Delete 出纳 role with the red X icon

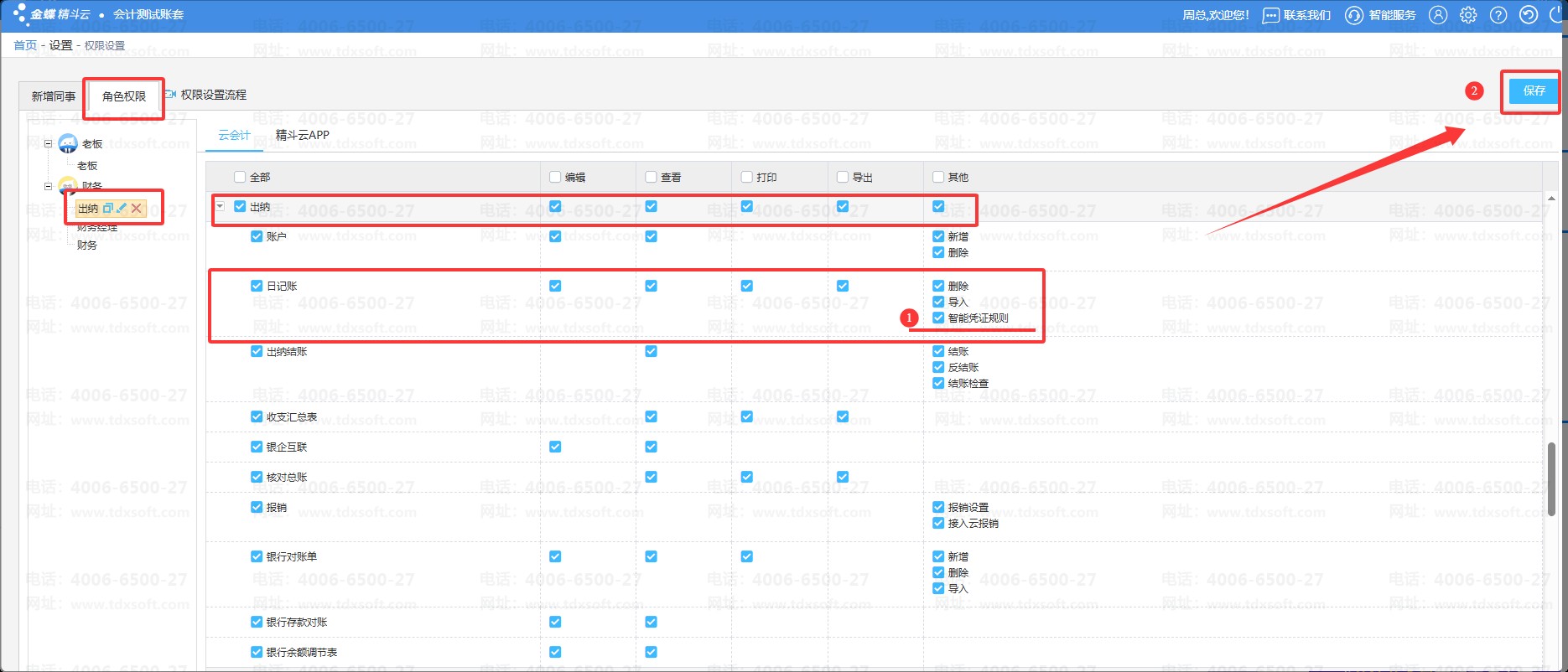(137, 208)
